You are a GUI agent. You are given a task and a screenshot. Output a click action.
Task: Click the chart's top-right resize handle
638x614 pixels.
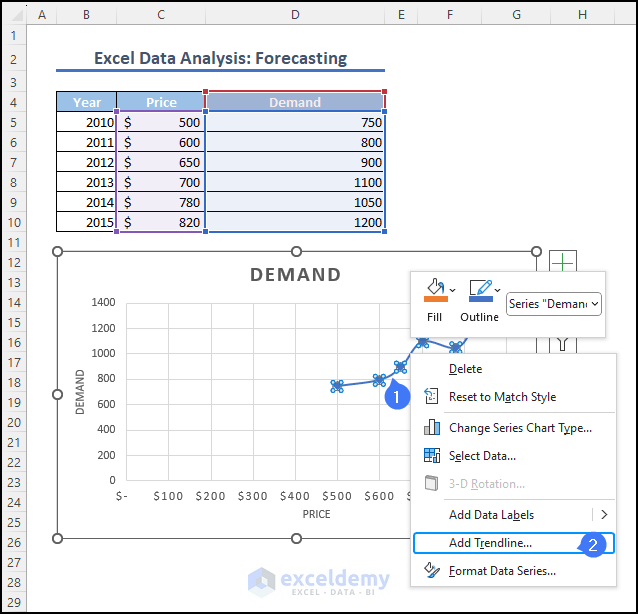[536, 251]
